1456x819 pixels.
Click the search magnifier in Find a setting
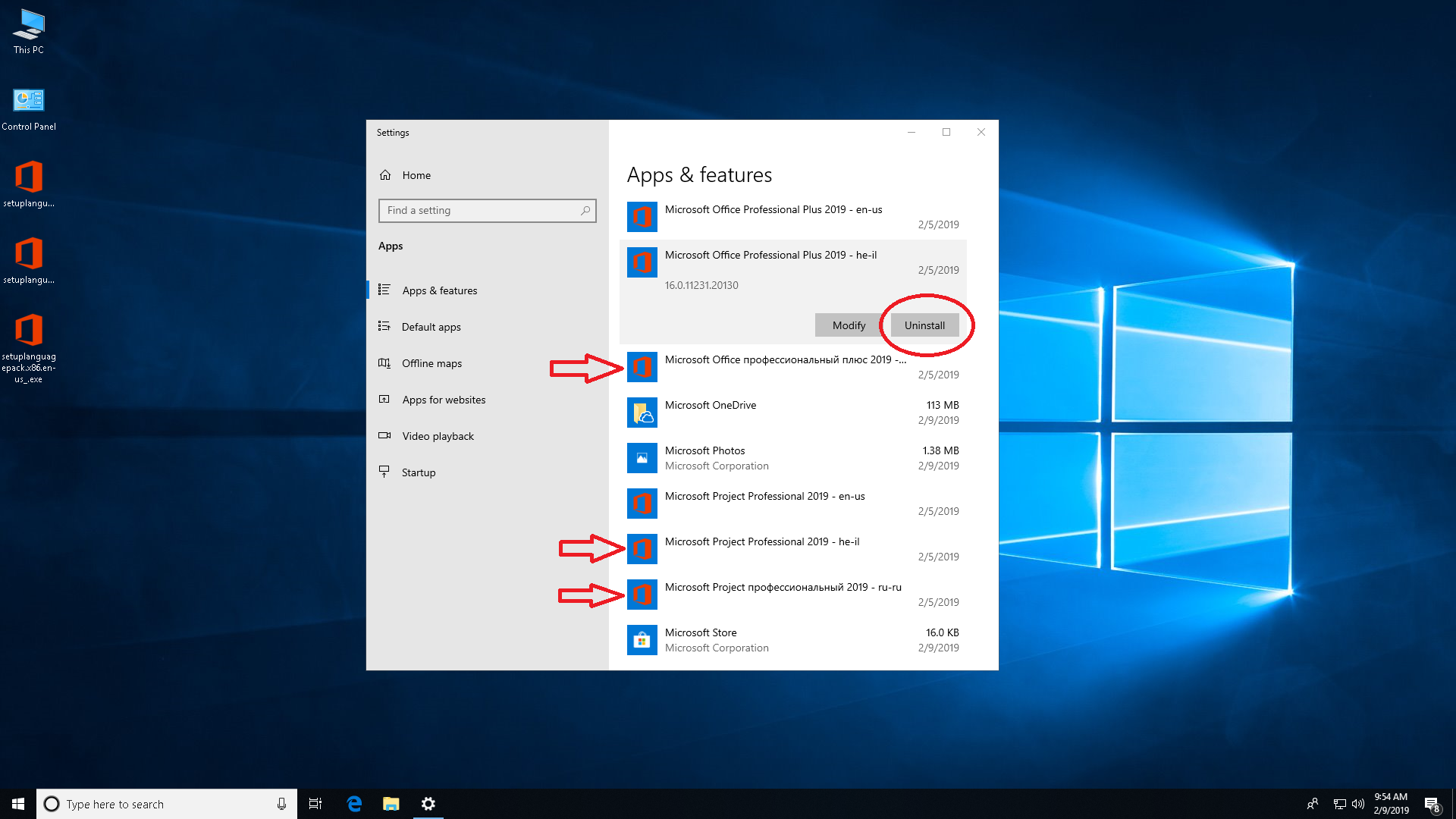click(585, 211)
